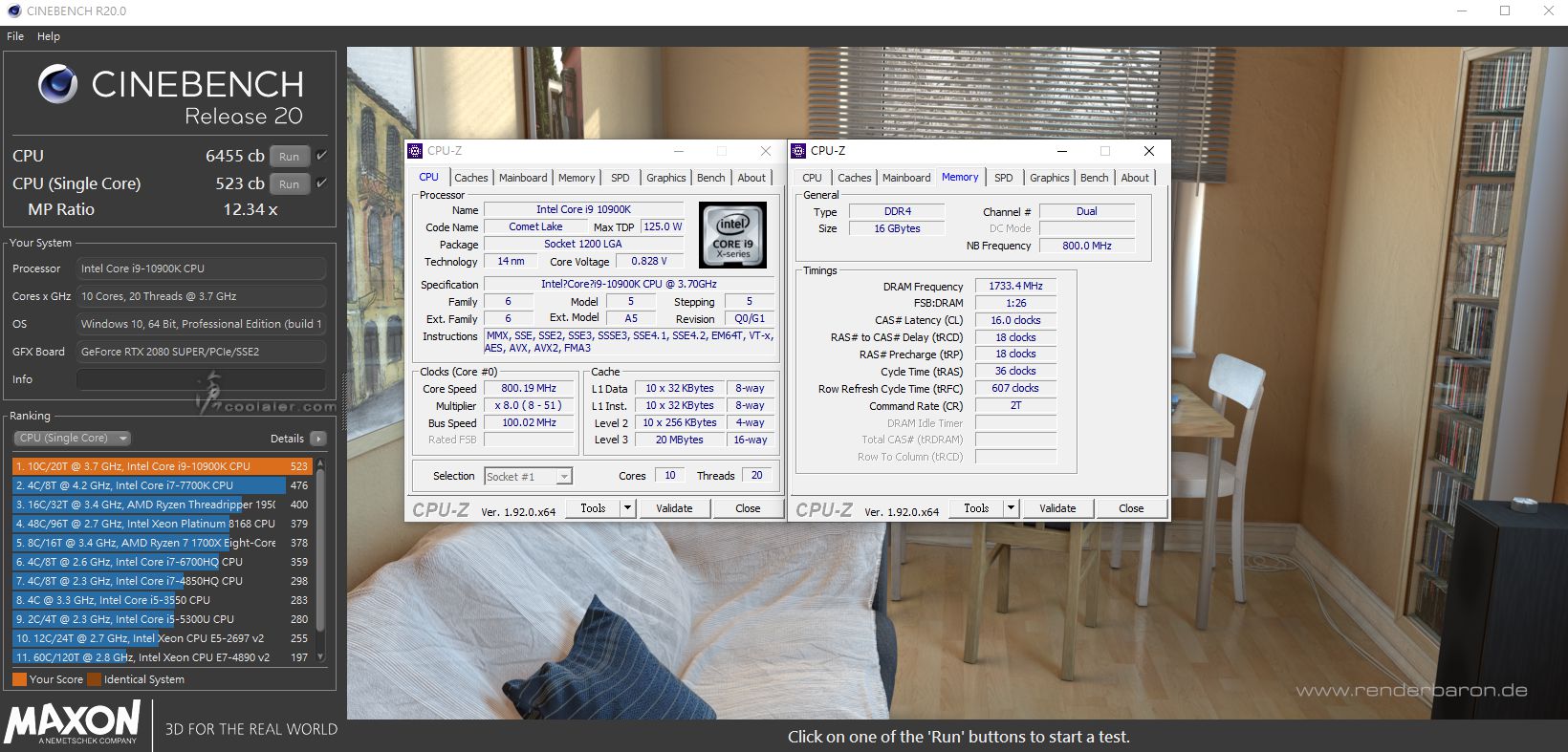Image resolution: width=1568 pixels, height=752 pixels.
Task: Select ranking entry Intel Core i5-5300U
Action: [163, 619]
